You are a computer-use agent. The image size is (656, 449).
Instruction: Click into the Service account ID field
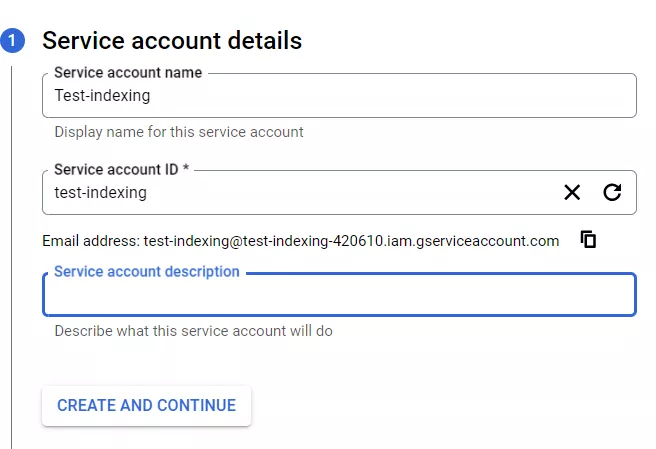[300, 192]
